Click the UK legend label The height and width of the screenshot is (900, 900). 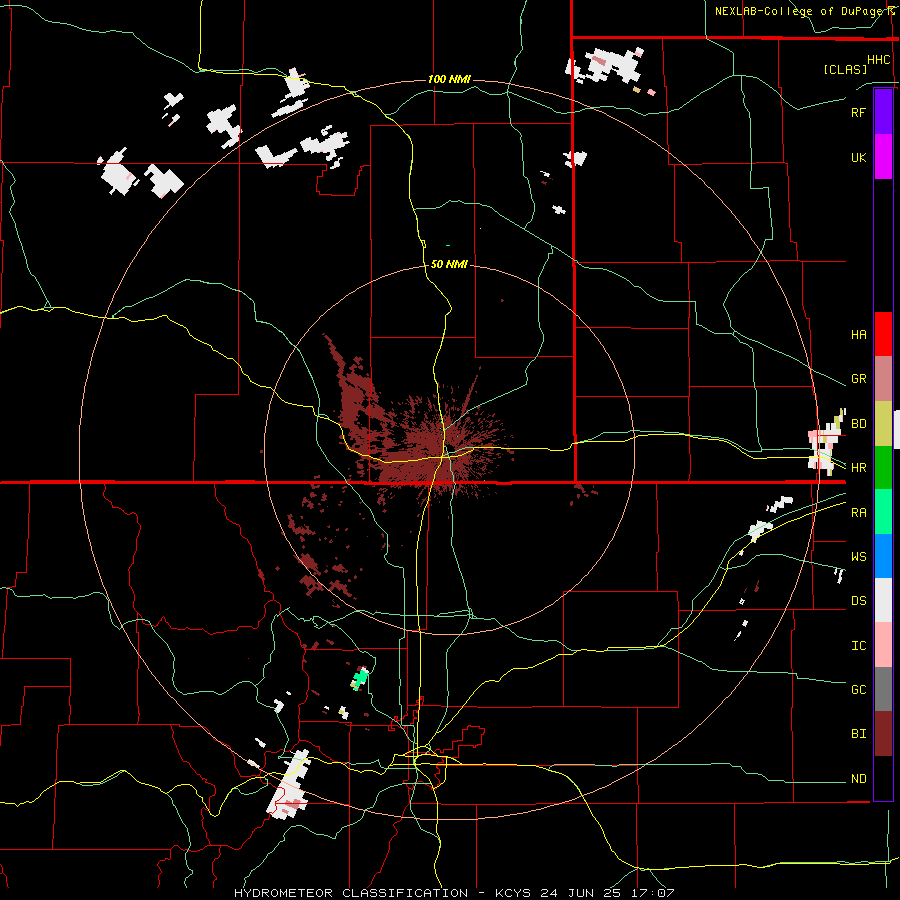coord(858,157)
